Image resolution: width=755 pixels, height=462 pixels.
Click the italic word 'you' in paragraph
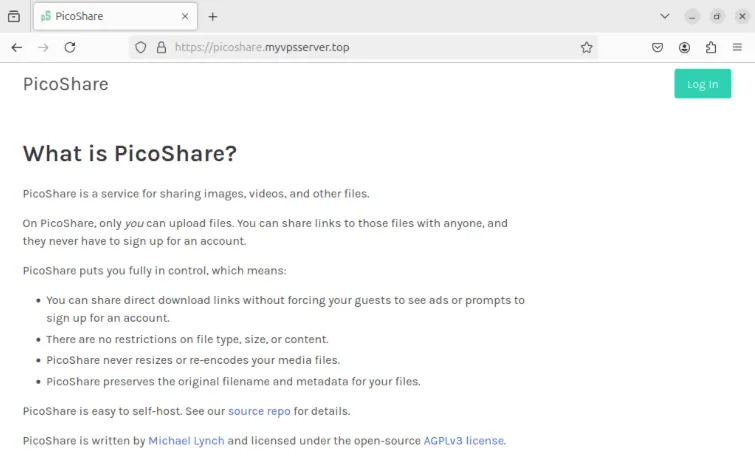(134, 224)
